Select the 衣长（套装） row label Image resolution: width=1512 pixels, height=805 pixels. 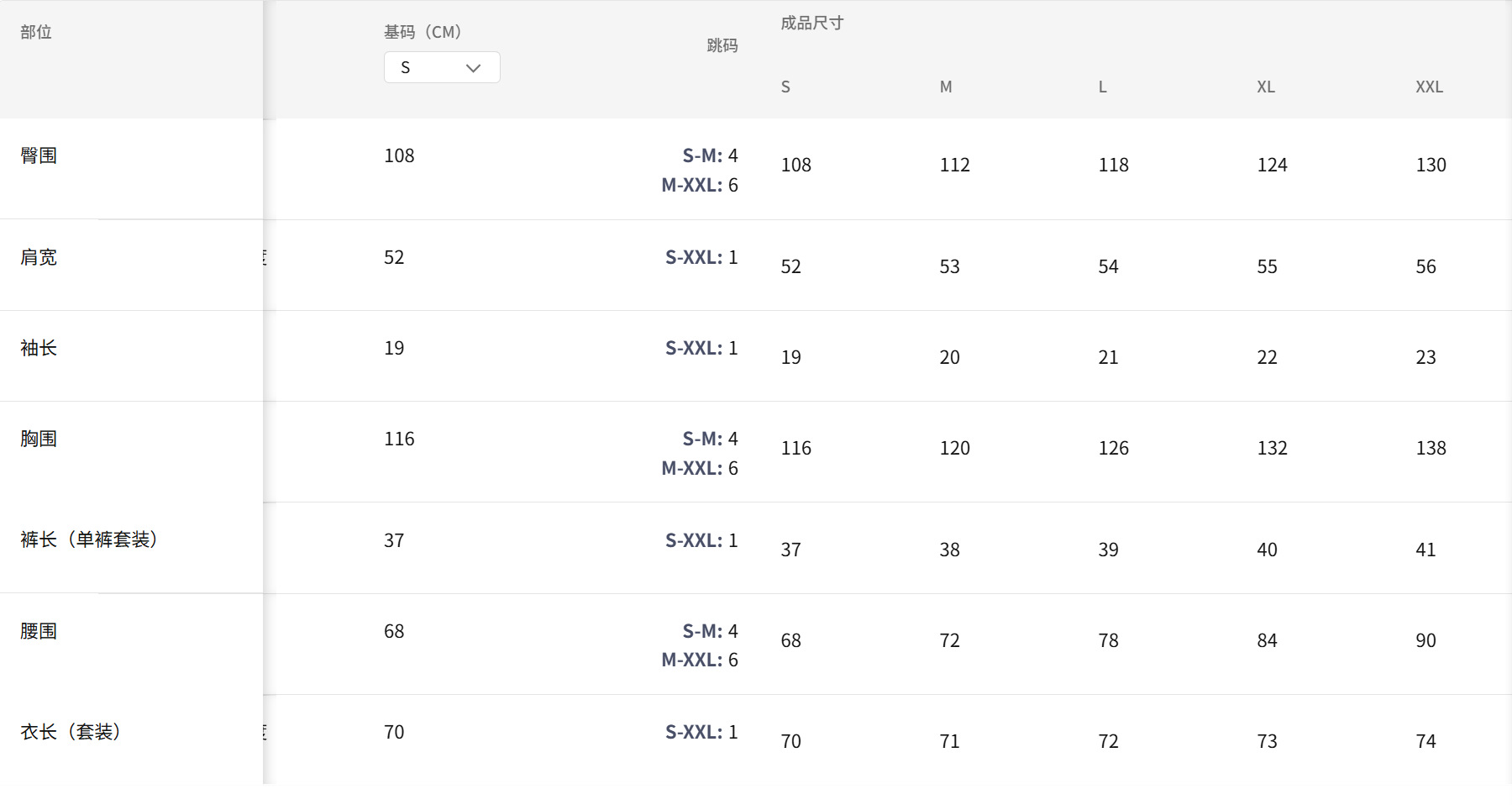(x=71, y=732)
